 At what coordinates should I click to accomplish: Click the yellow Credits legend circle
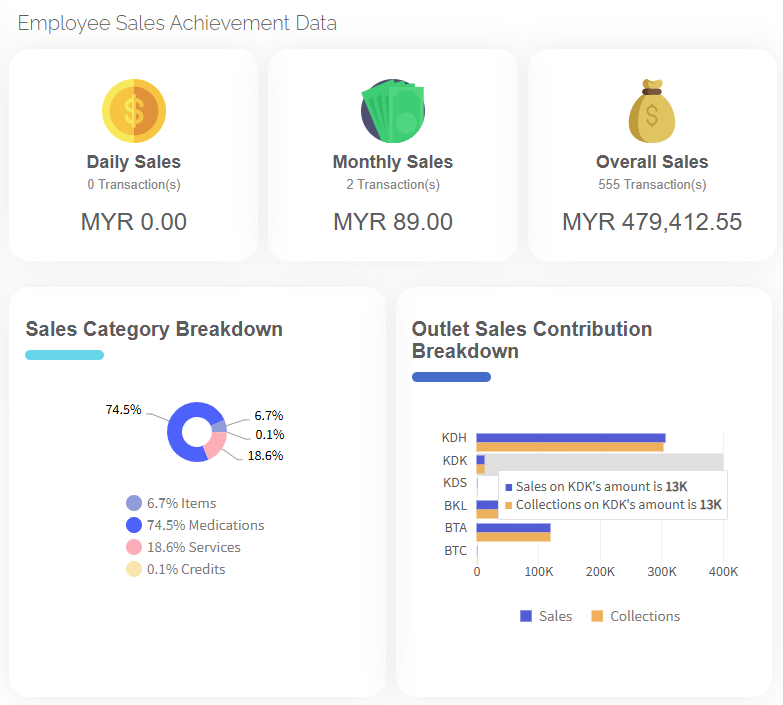[134, 569]
